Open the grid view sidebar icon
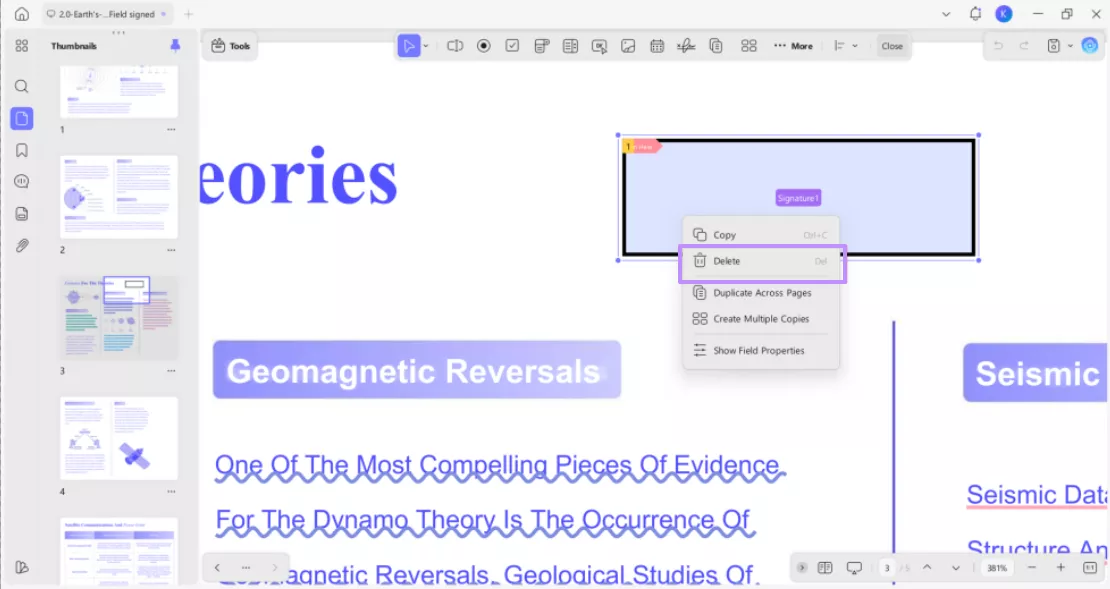This screenshot has height=589, width=1110. [x=22, y=46]
